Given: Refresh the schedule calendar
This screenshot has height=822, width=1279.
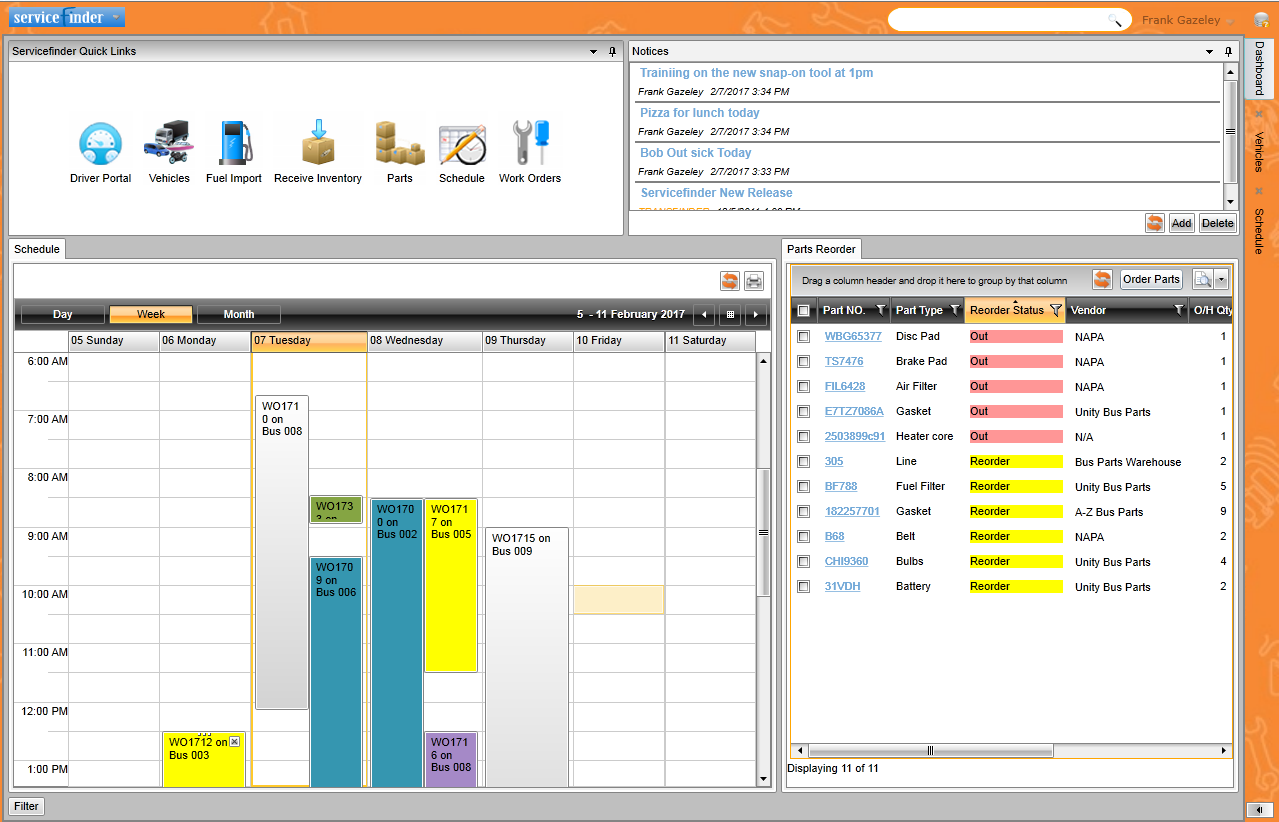Looking at the screenshot, I should pos(730,281).
